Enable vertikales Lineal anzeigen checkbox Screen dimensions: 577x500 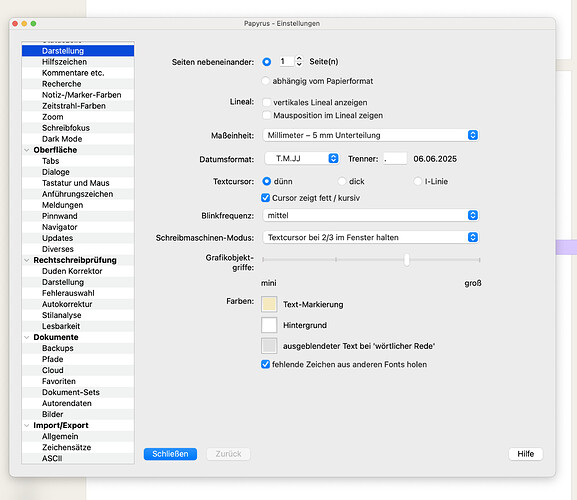coord(267,102)
